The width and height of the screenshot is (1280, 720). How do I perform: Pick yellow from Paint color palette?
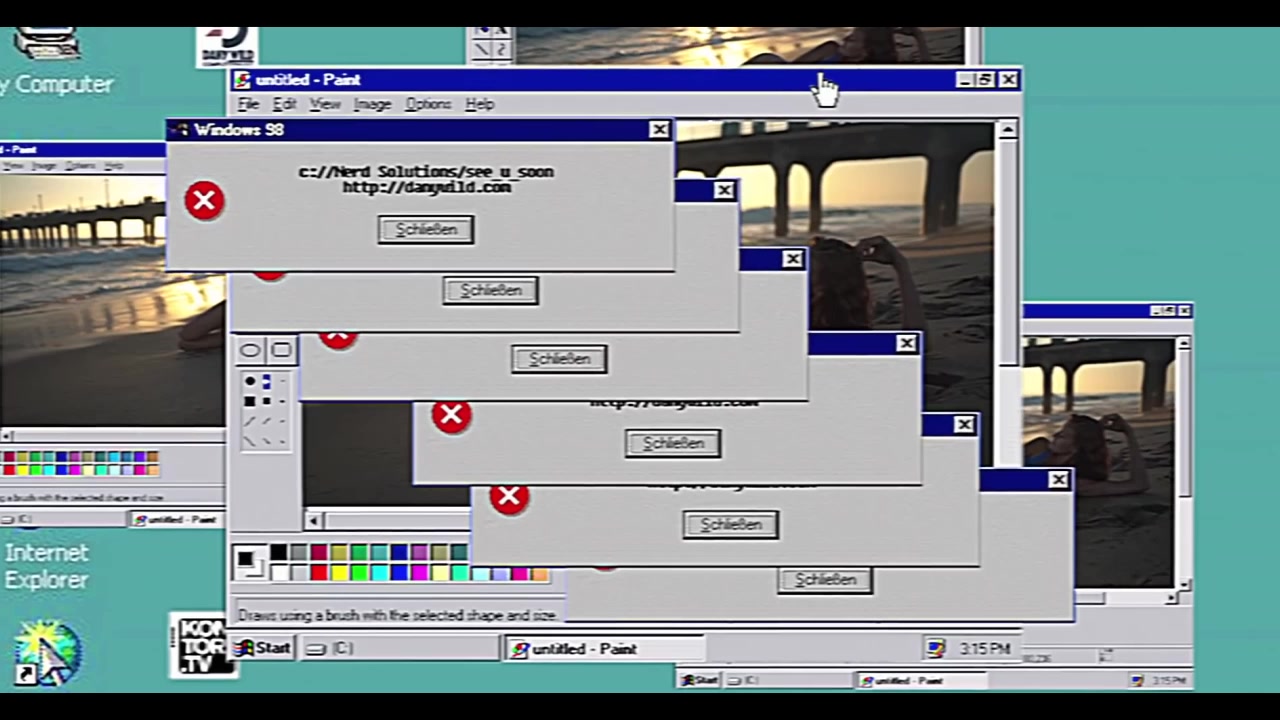(x=339, y=573)
